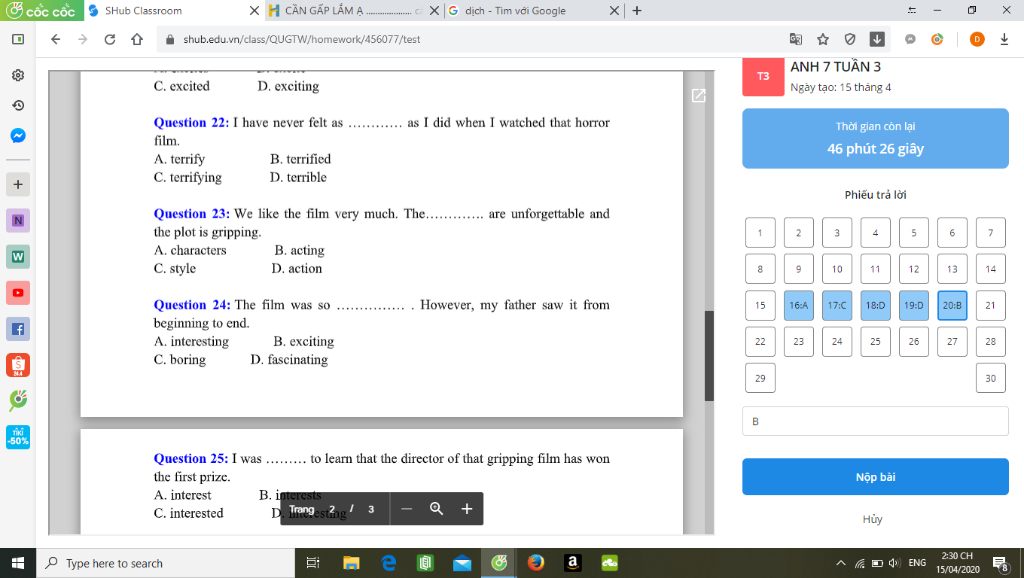This screenshot has width=1024, height=578.
Task: Open YouTube from the sidebar
Action: [x=18, y=293]
